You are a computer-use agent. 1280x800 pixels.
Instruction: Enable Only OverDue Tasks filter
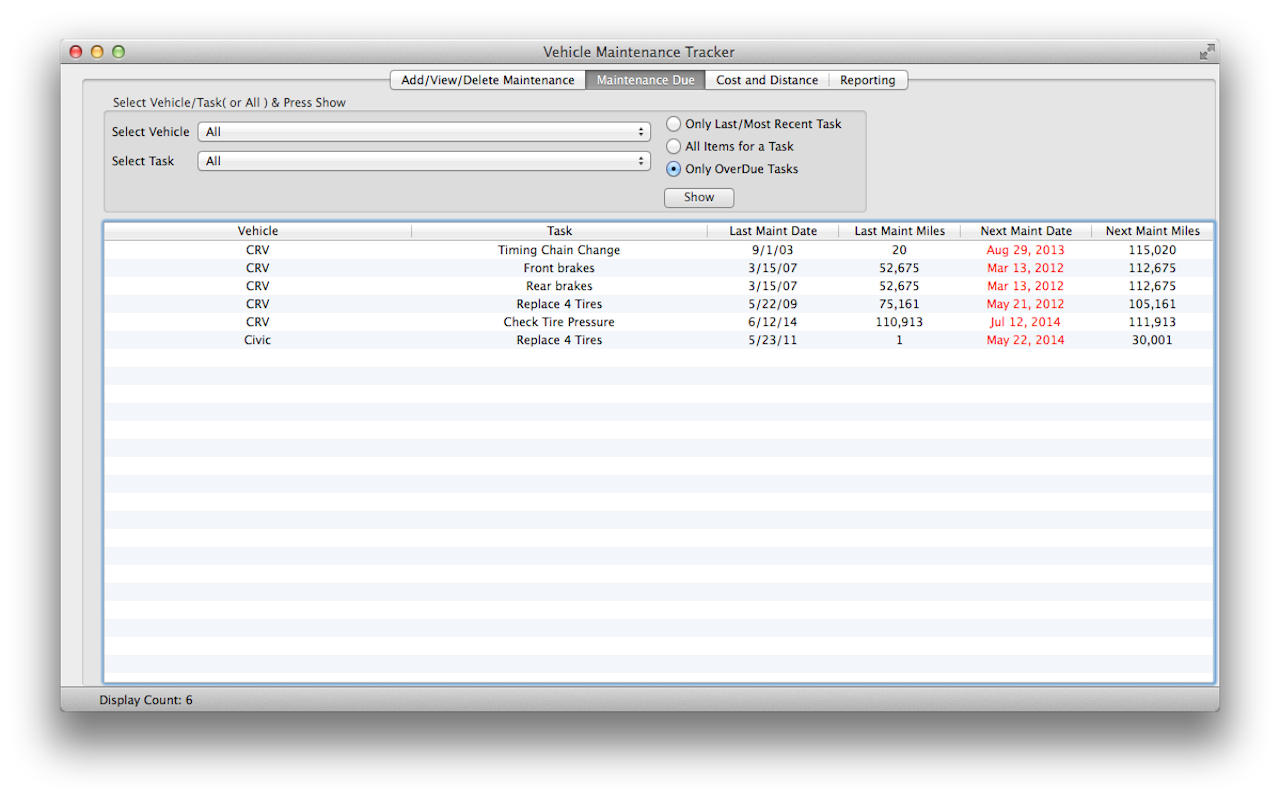pyautogui.click(x=673, y=169)
